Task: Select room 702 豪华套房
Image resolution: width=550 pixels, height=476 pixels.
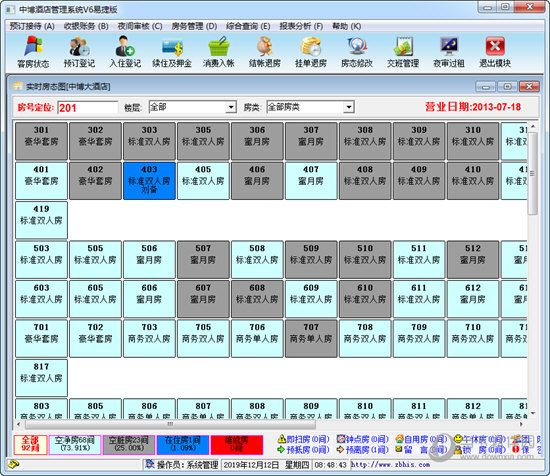Action: point(95,338)
